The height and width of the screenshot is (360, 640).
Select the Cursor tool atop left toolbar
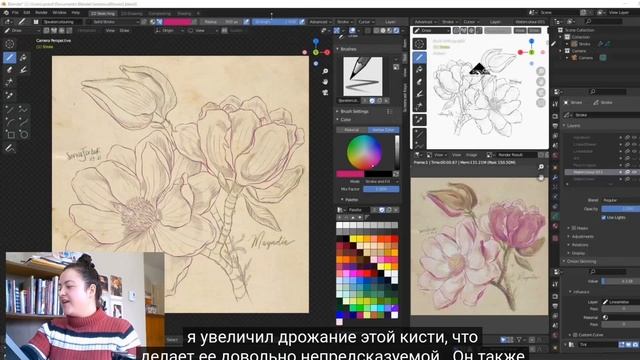[x=10, y=44]
